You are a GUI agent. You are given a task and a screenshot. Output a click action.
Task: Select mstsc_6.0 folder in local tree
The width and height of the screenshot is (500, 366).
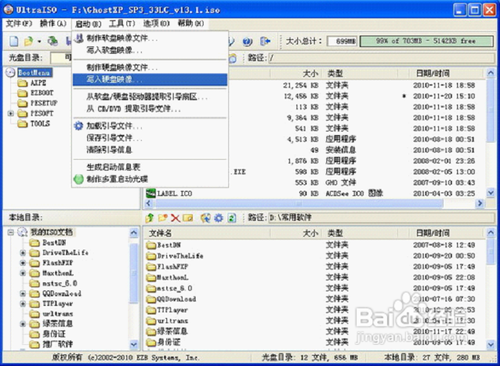(60, 283)
